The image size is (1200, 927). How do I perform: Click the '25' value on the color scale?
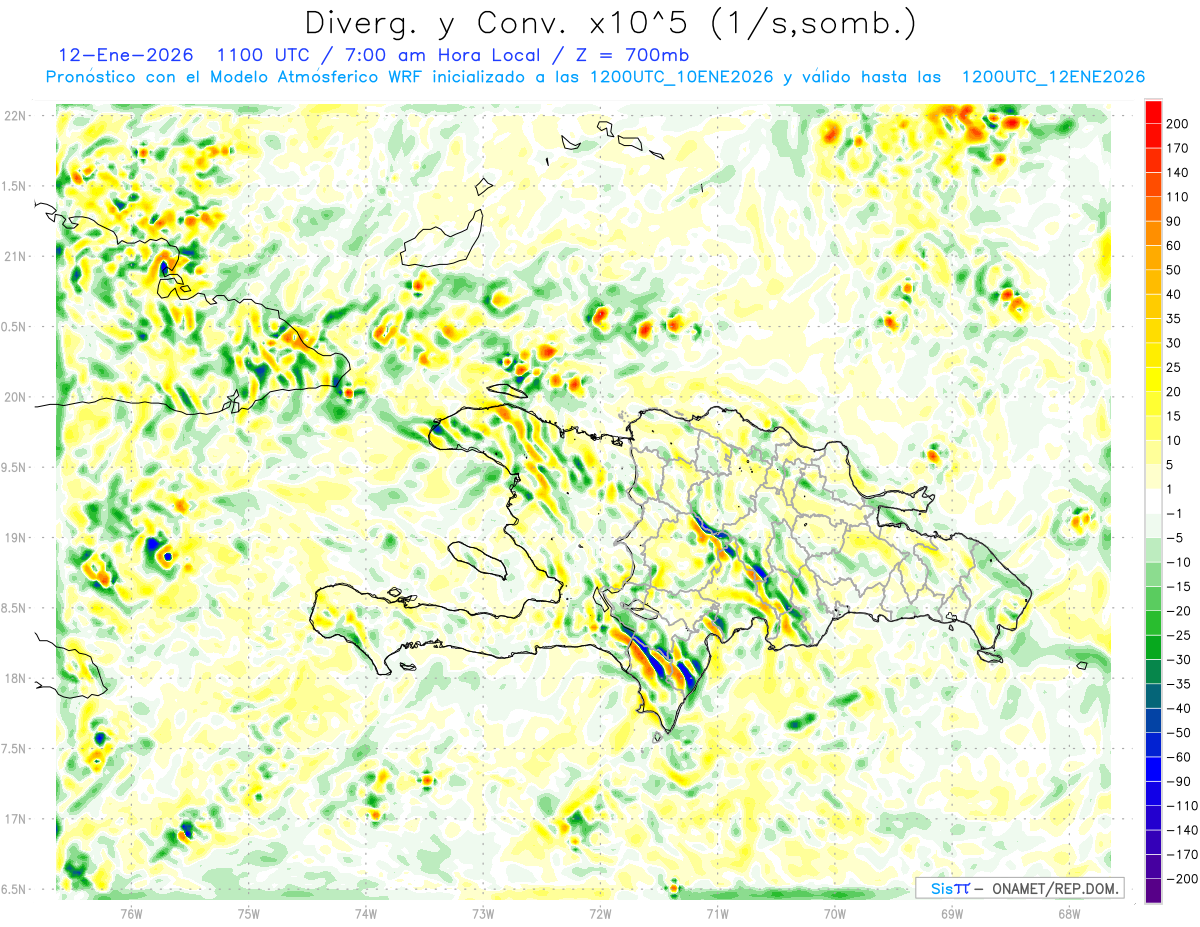point(1174,367)
